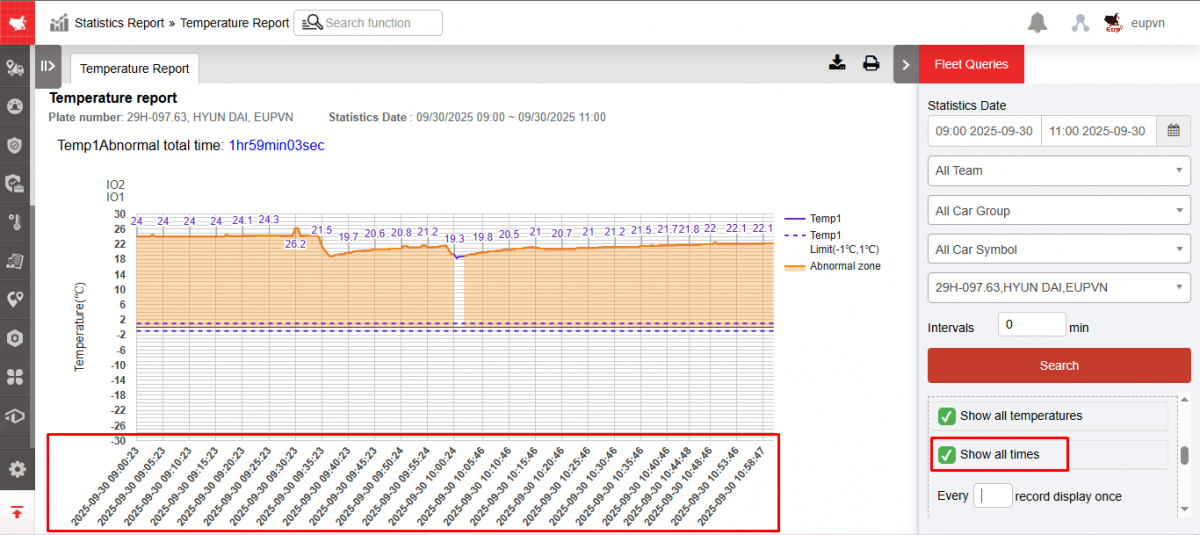Toggle the Show all times checkbox

point(946,455)
